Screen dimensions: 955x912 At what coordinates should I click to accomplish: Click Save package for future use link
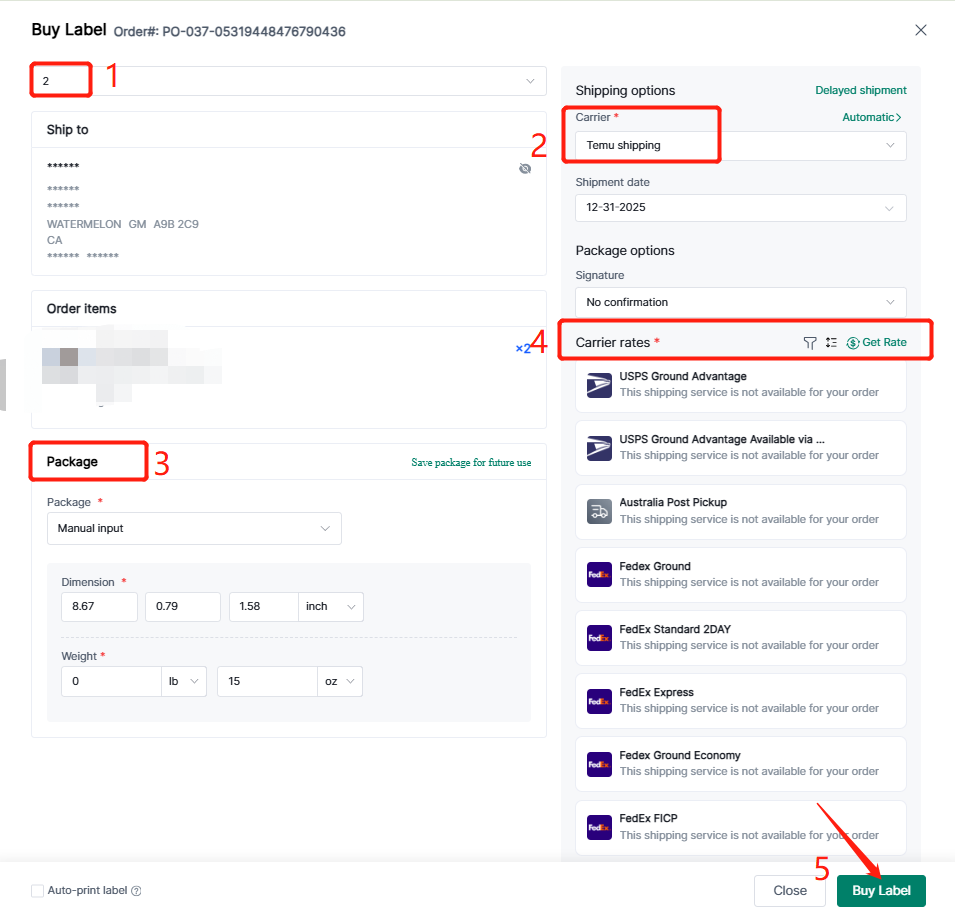click(x=471, y=463)
